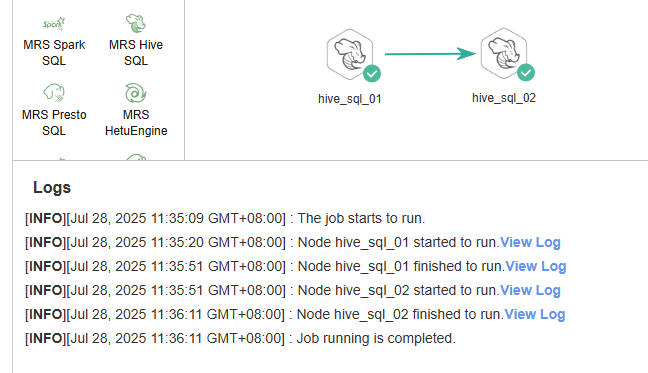Click the Logs panel heading
This screenshot has height=373, width=648.
(x=52, y=188)
